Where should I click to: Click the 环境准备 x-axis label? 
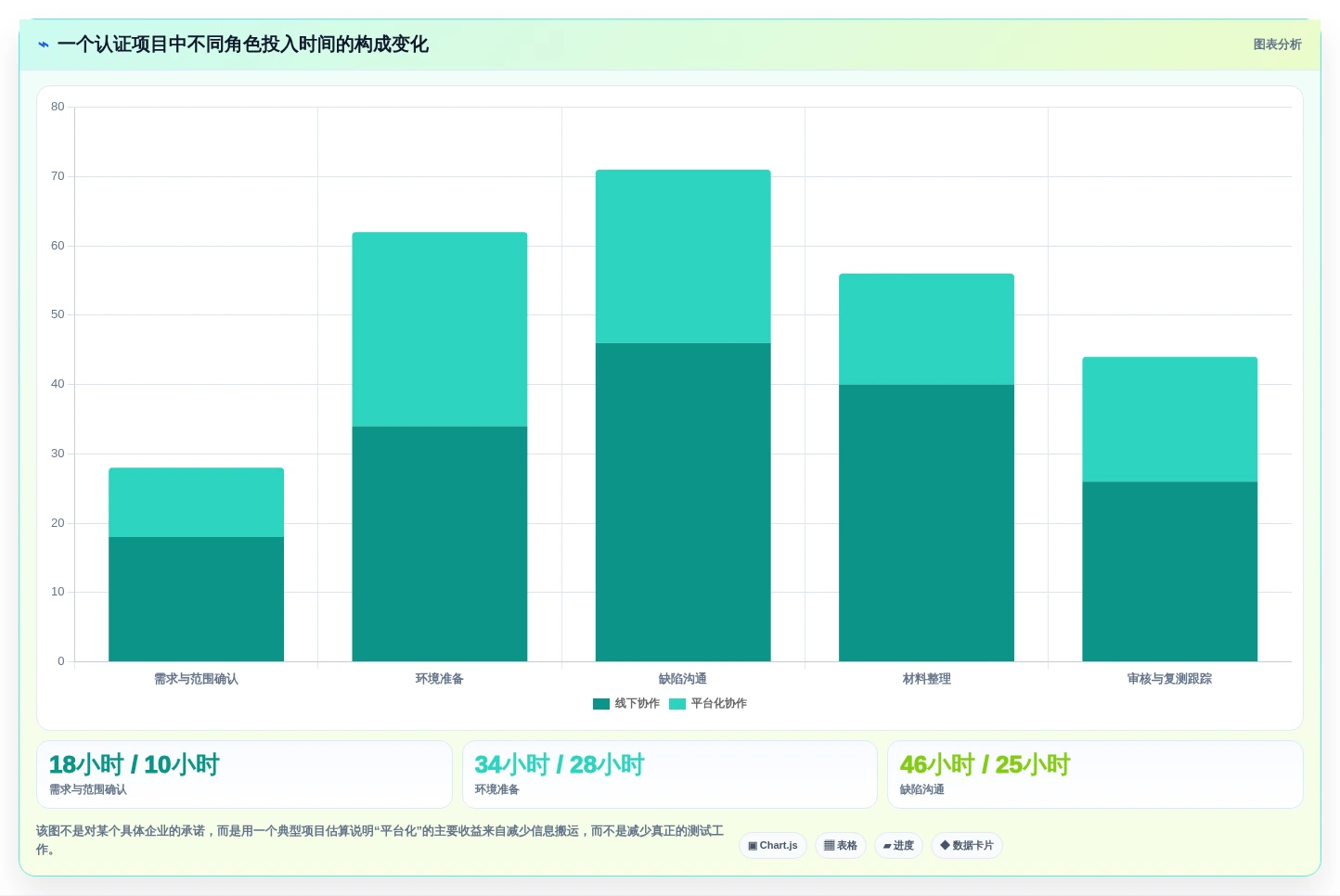click(x=440, y=679)
